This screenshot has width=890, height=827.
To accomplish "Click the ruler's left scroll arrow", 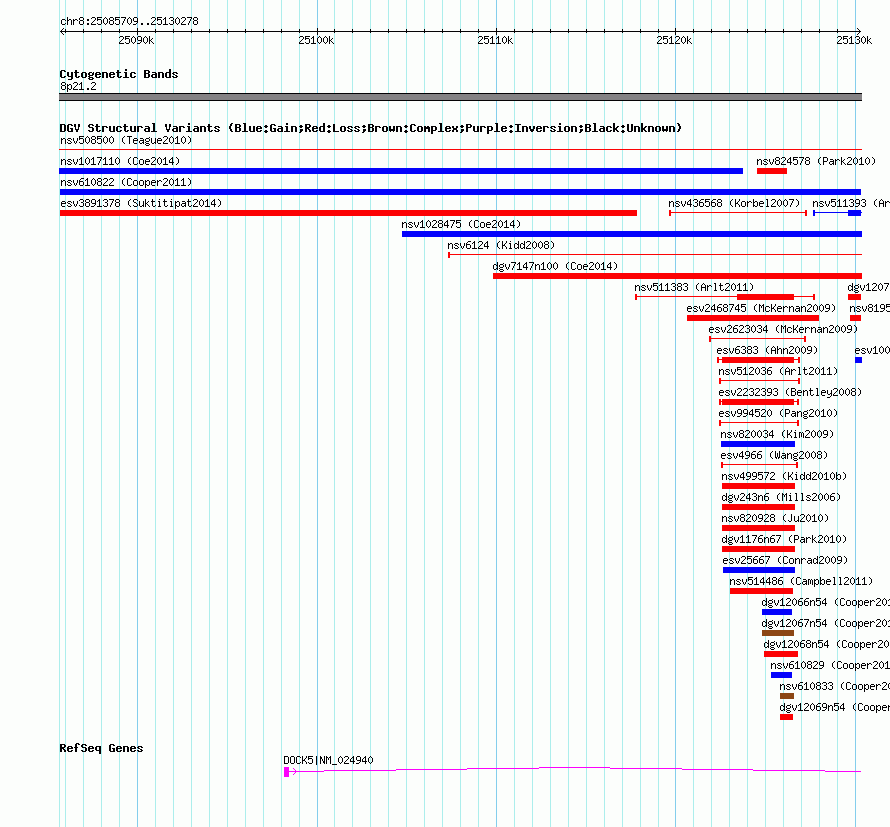I will 63,31.
